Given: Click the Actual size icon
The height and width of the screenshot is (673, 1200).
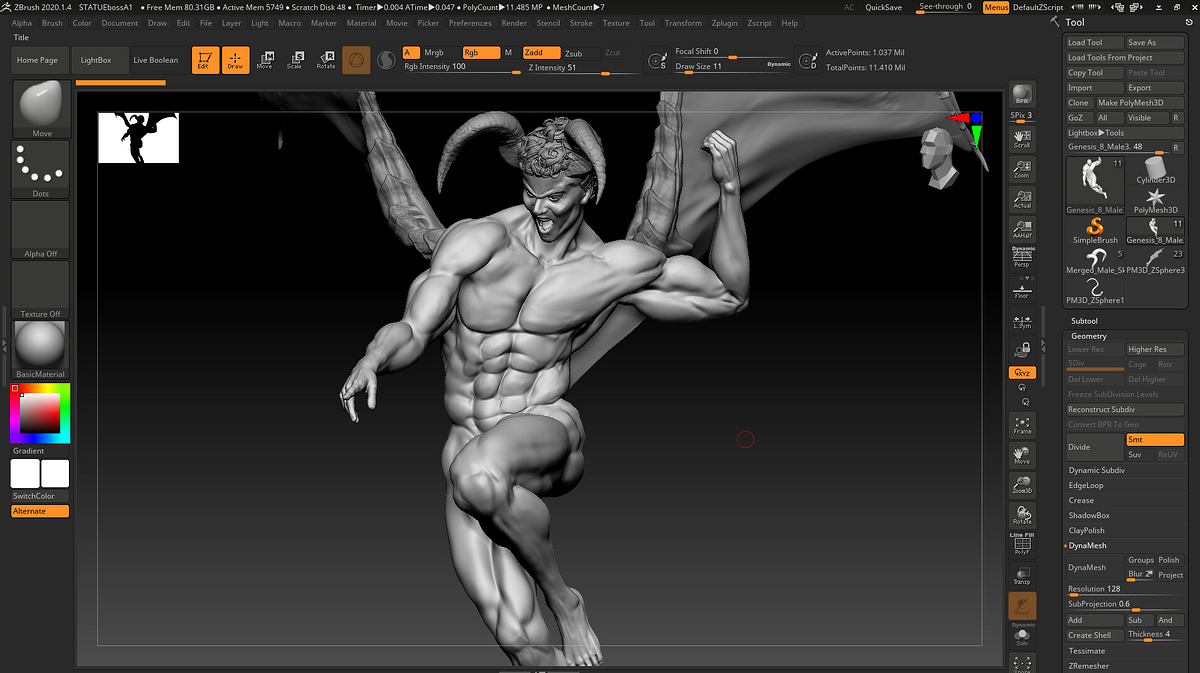Looking at the screenshot, I should pyautogui.click(x=1022, y=198).
